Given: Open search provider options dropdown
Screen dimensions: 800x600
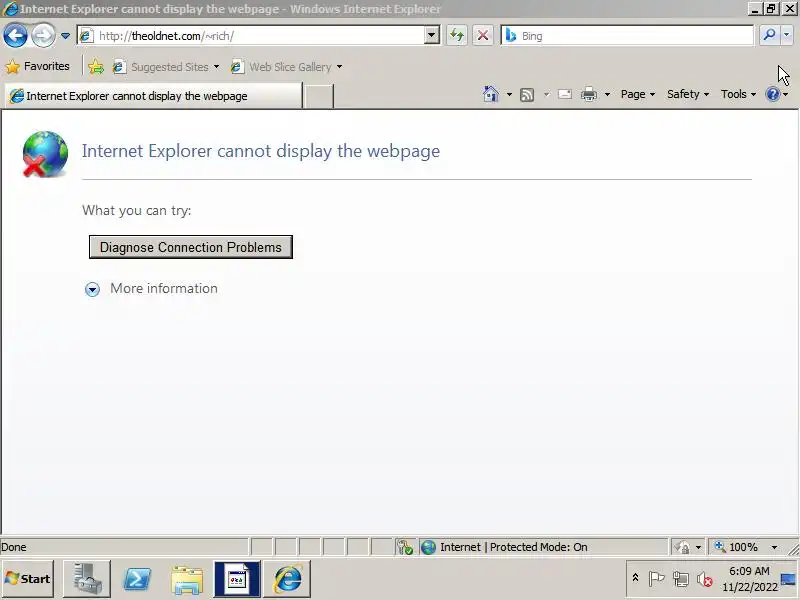Looking at the screenshot, I should (x=786, y=35).
